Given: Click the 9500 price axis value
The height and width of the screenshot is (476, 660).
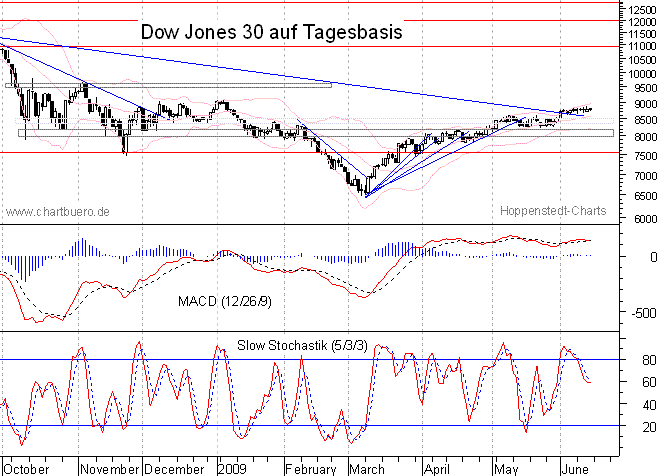Looking at the screenshot, I should click(x=644, y=88).
